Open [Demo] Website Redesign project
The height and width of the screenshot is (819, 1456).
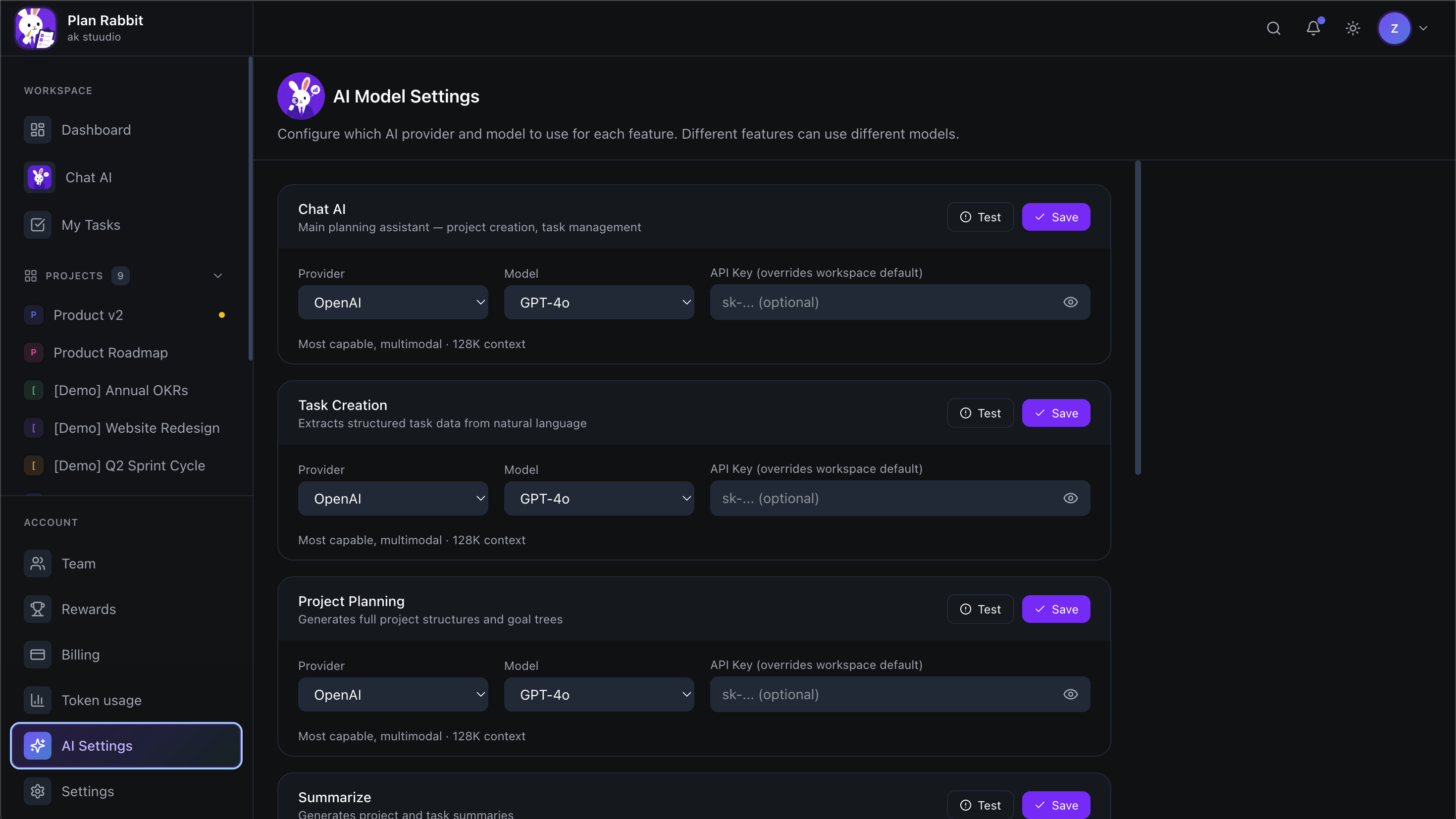coord(126,428)
